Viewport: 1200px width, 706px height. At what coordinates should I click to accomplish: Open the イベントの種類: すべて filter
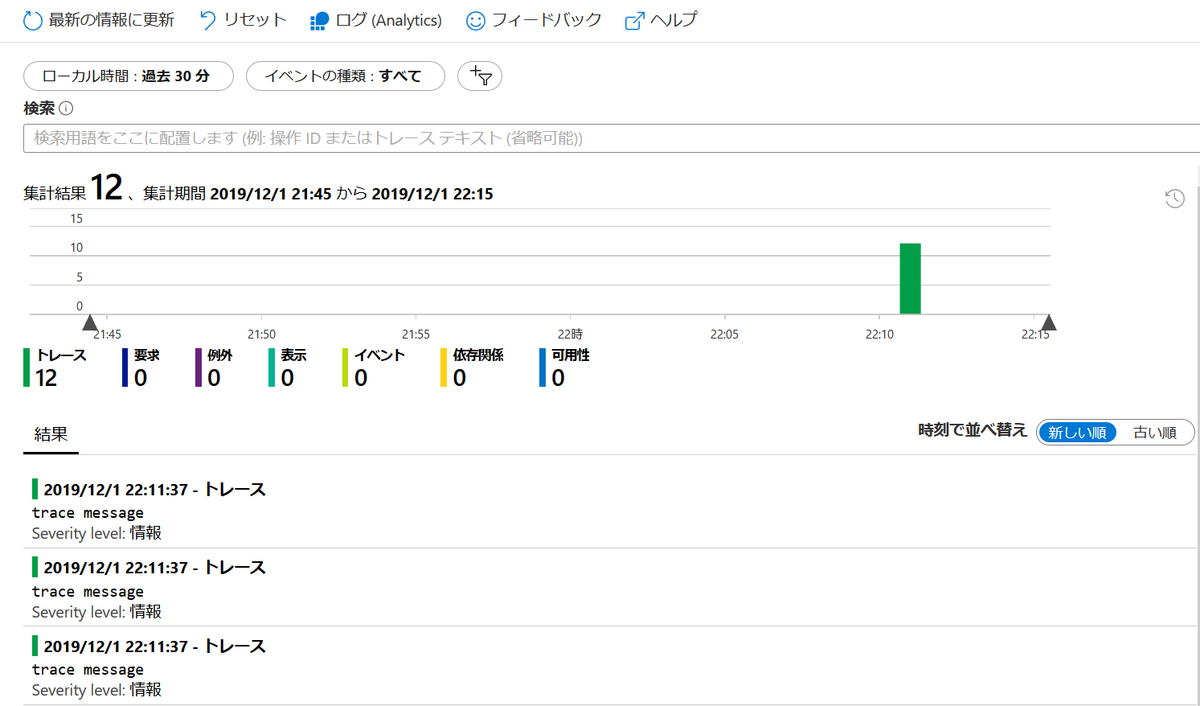[345, 76]
